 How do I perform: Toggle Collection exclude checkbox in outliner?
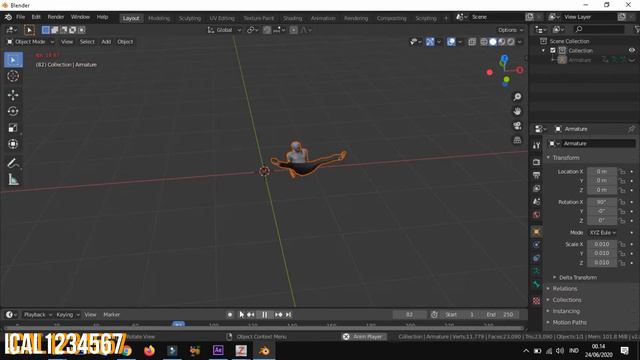tap(553, 51)
